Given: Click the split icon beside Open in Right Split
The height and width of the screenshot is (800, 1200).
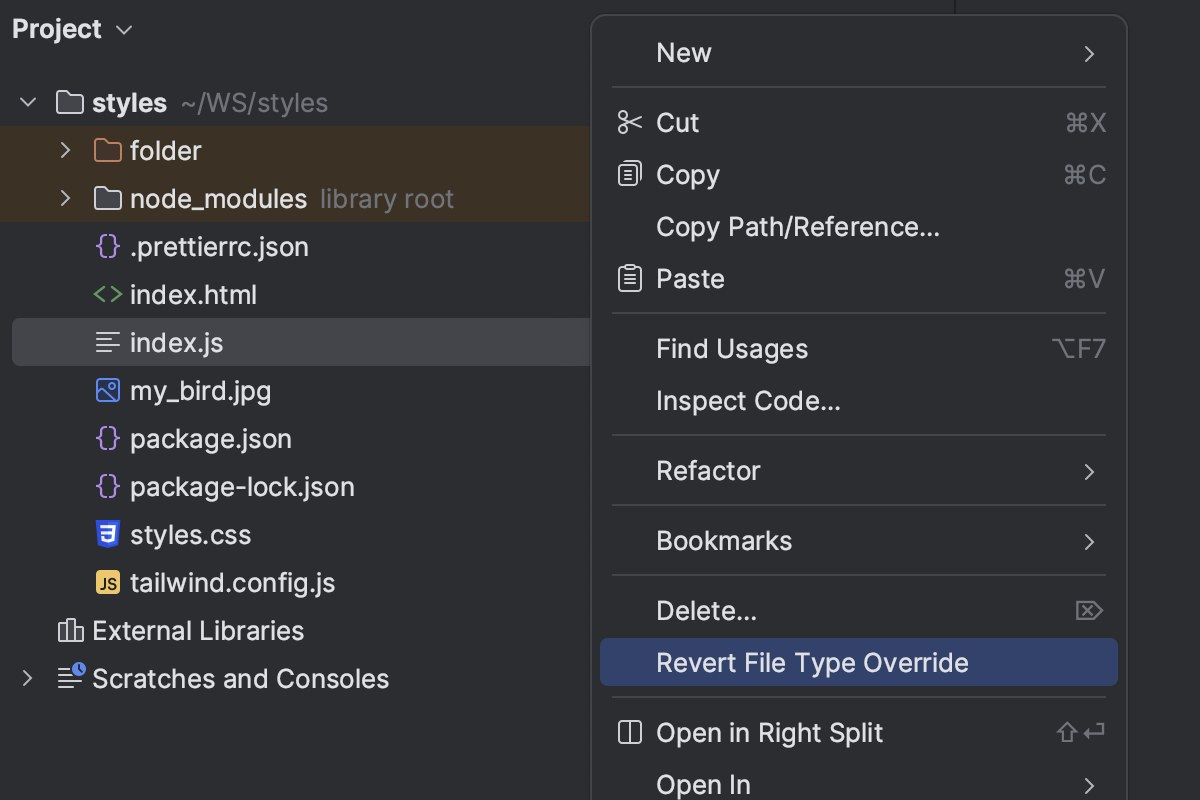Looking at the screenshot, I should click(x=629, y=732).
